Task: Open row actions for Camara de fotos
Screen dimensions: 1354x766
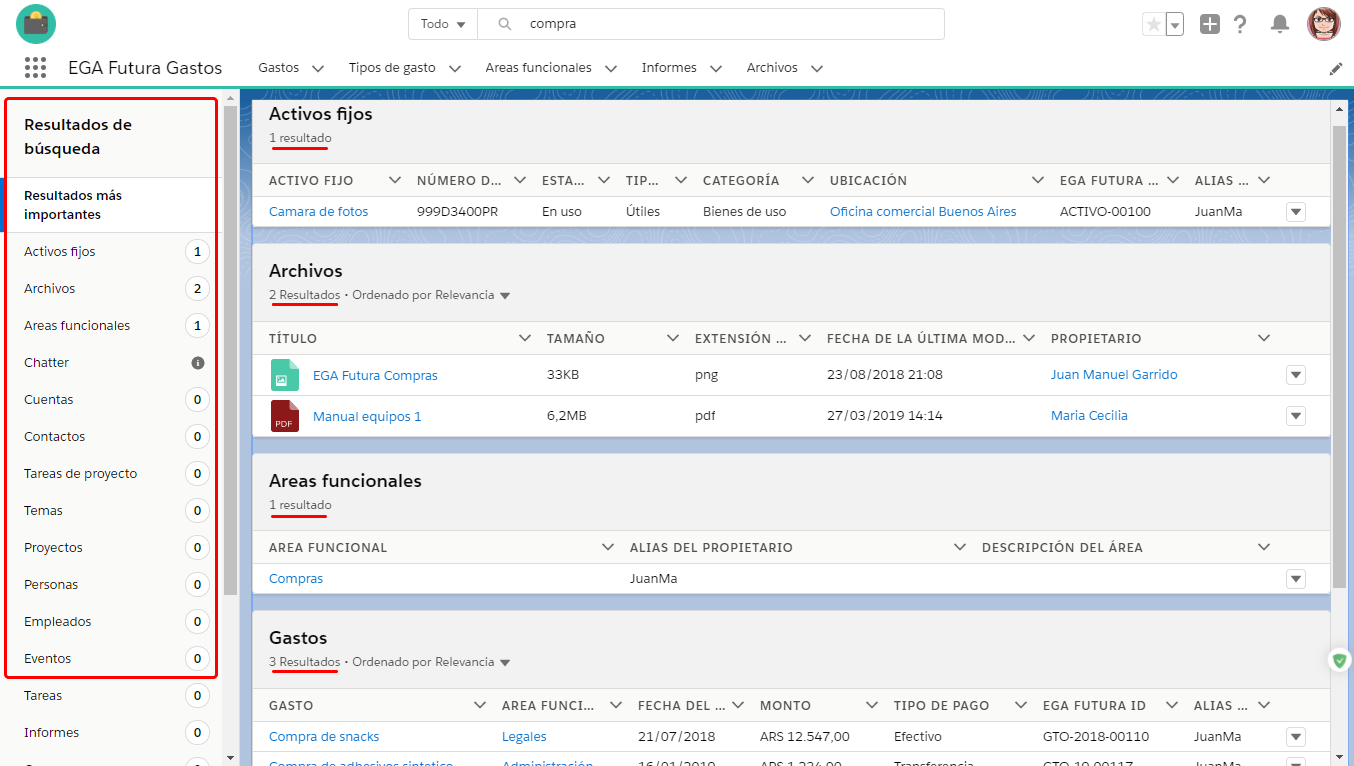Action: (1296, 212)
